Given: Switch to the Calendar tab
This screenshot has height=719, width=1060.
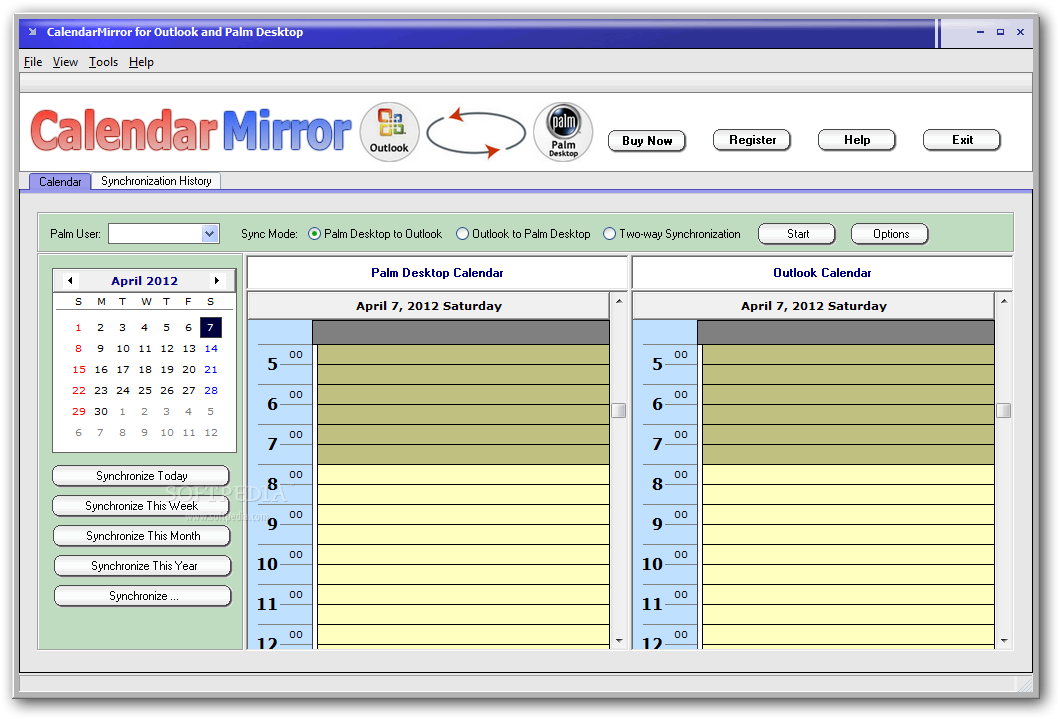Looking at the screenshot, I should pos(60,182).
